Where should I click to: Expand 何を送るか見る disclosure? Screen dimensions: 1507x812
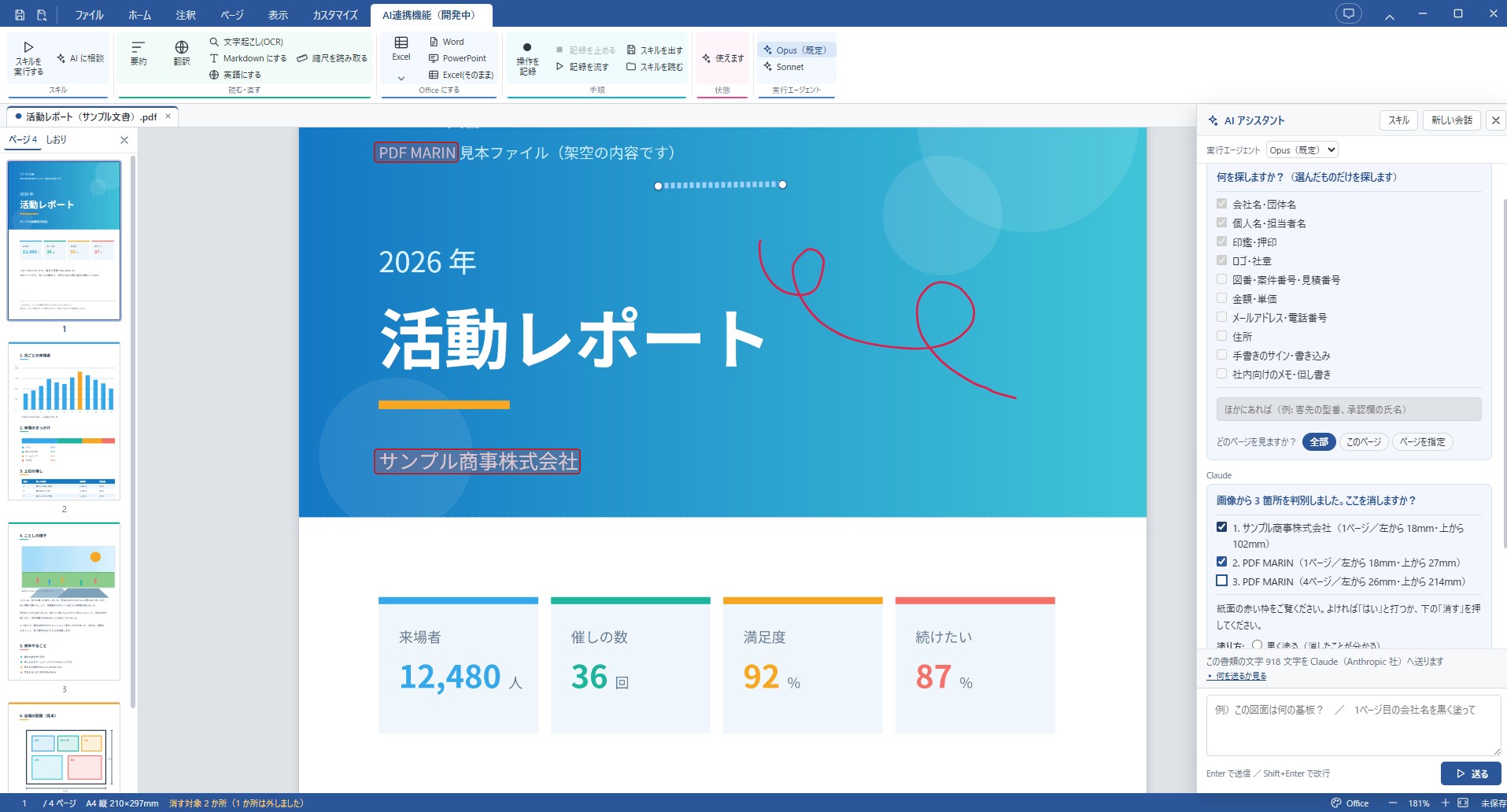1236,676
